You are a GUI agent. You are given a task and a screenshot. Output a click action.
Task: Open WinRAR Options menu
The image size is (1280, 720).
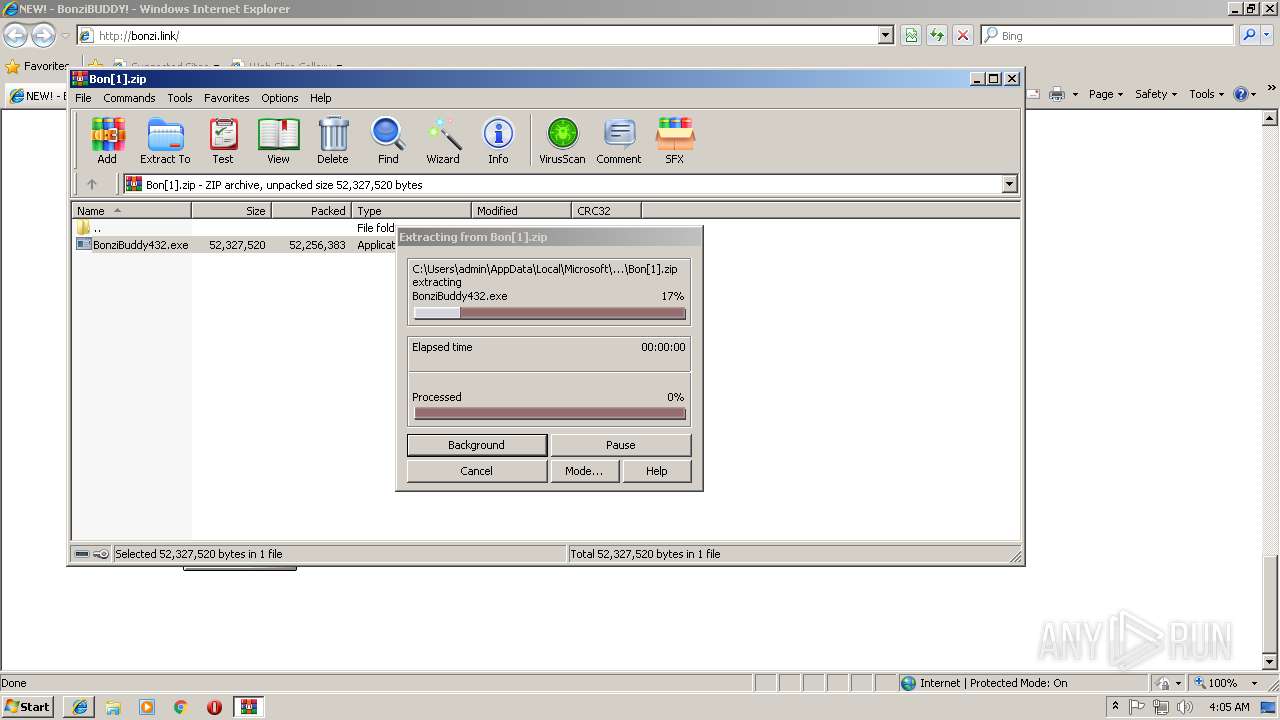(280, 98)
